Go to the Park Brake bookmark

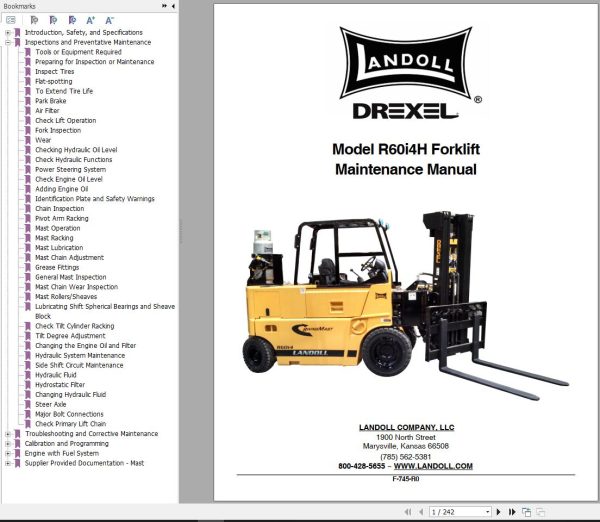51,101
